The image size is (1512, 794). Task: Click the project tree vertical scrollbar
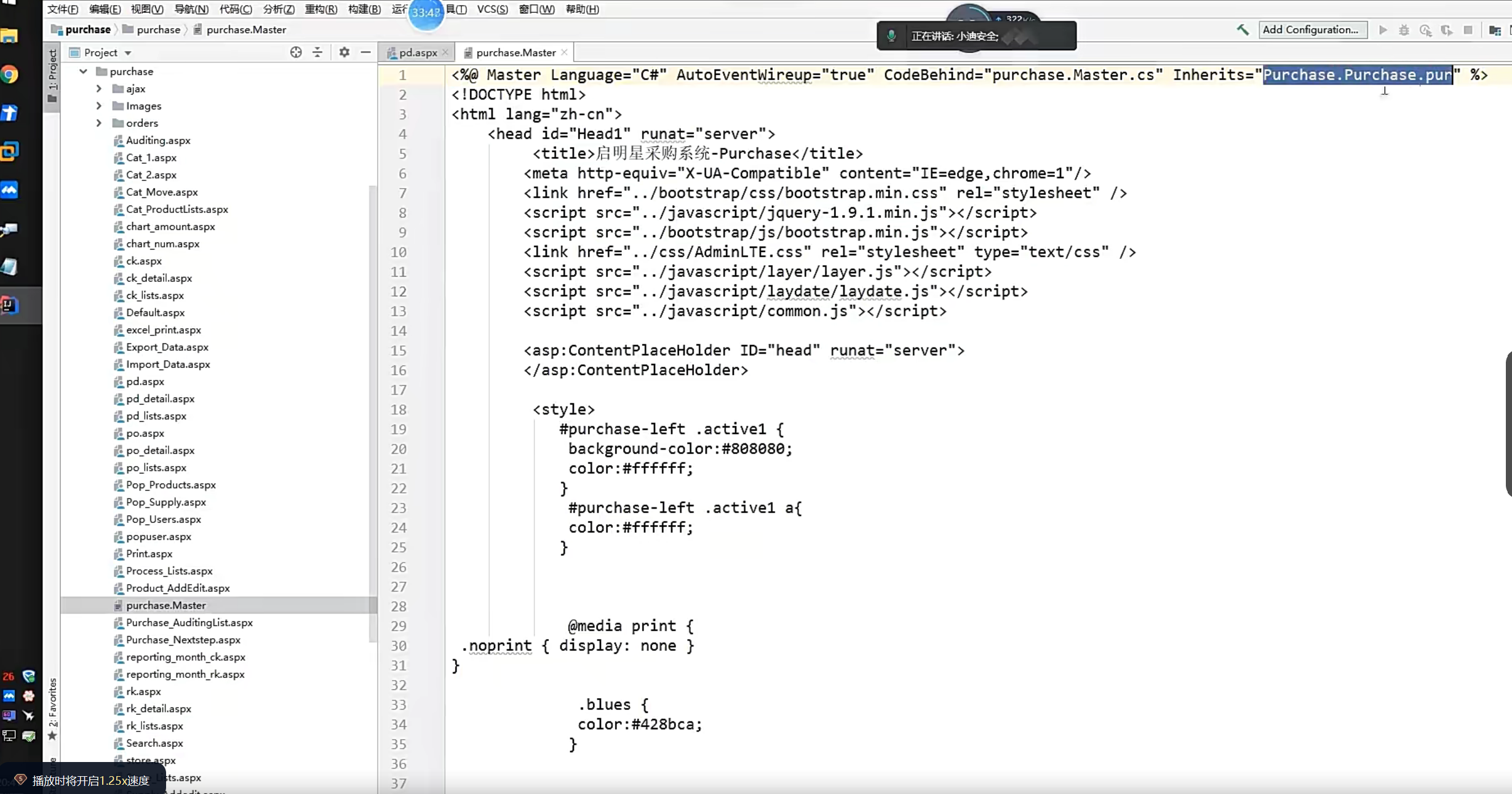tap(373, 413)
